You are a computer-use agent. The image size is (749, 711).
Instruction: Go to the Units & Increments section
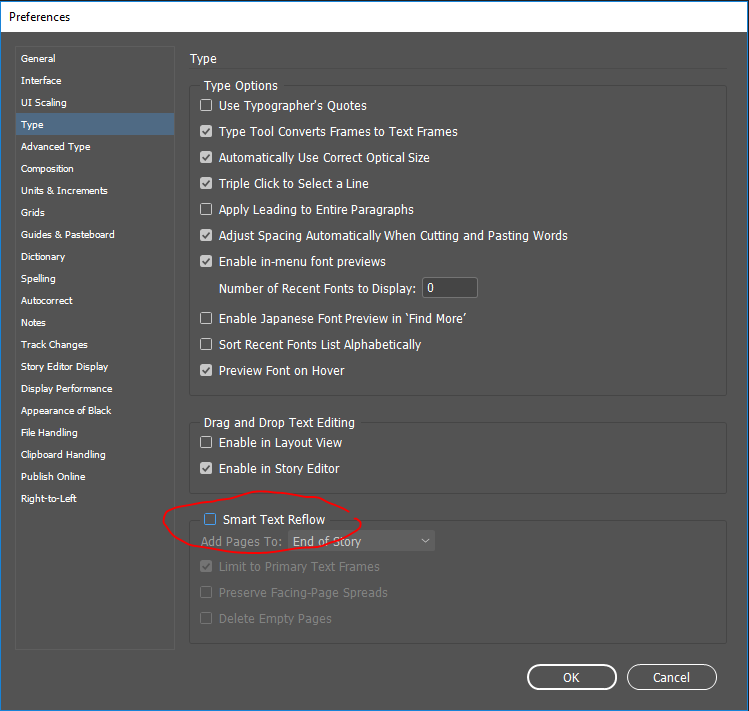point(64,191)
